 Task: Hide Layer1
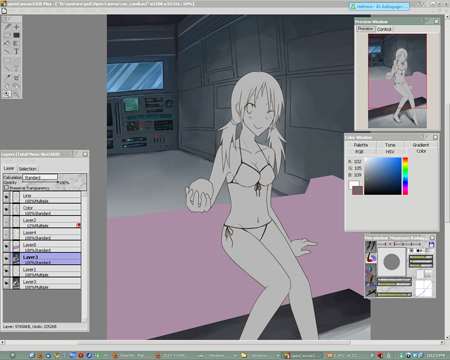tap(6, 271)
